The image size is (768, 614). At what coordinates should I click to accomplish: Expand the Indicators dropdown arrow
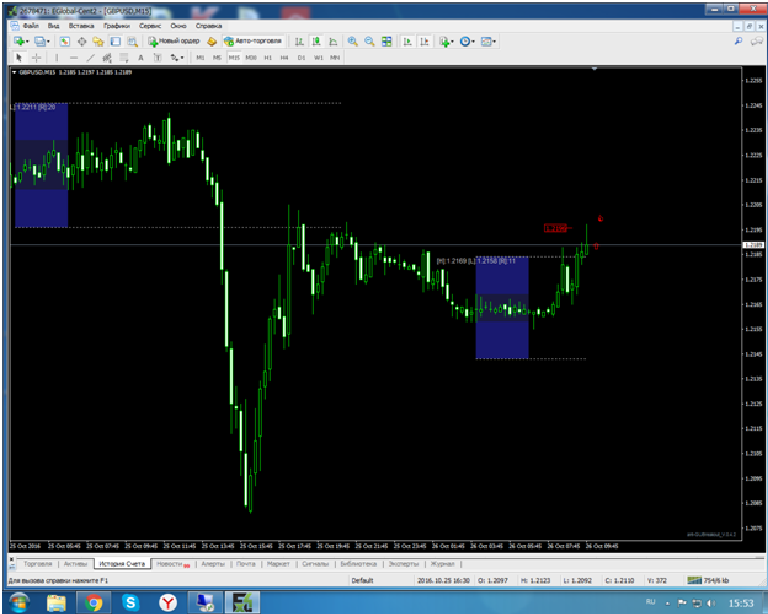point(452,42)
